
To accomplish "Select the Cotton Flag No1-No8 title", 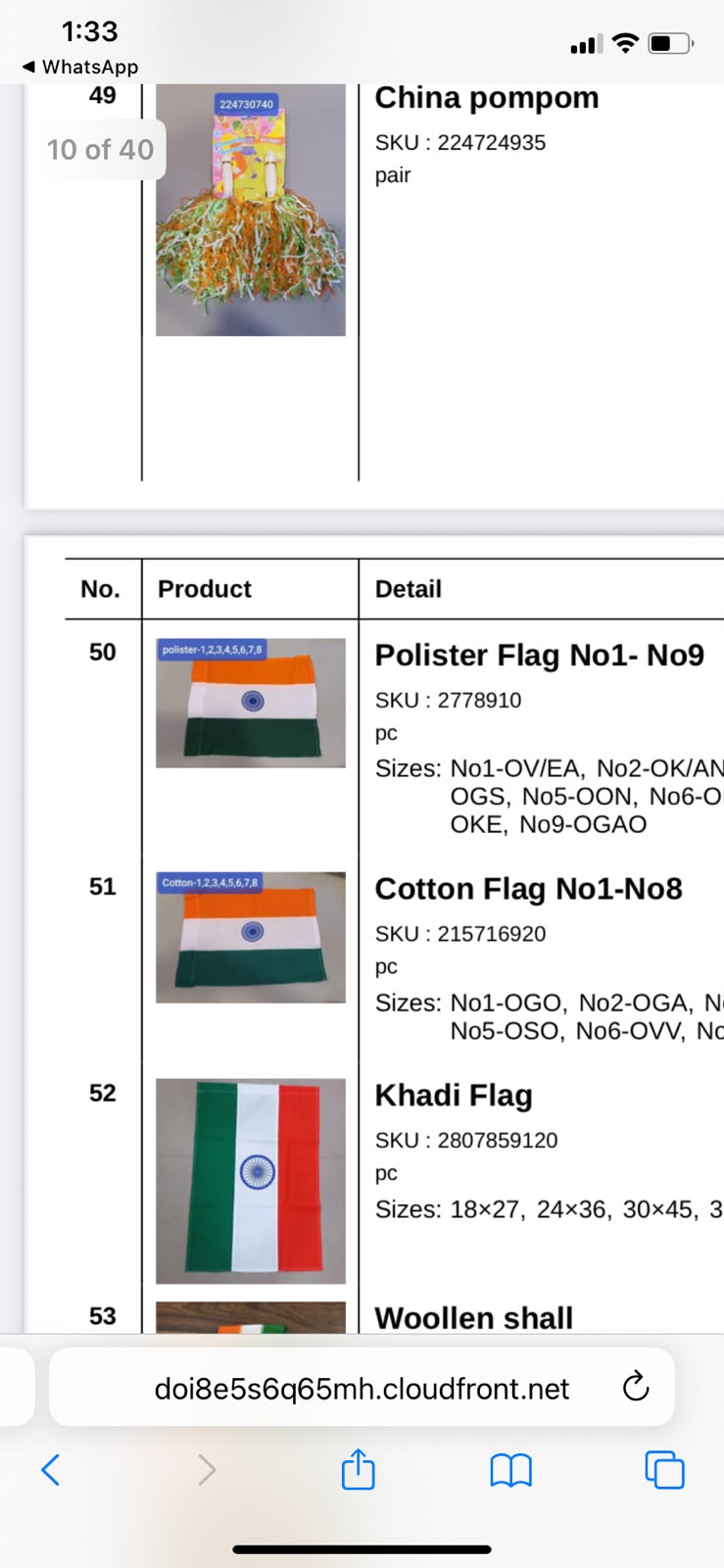I will tap(529, 889).
